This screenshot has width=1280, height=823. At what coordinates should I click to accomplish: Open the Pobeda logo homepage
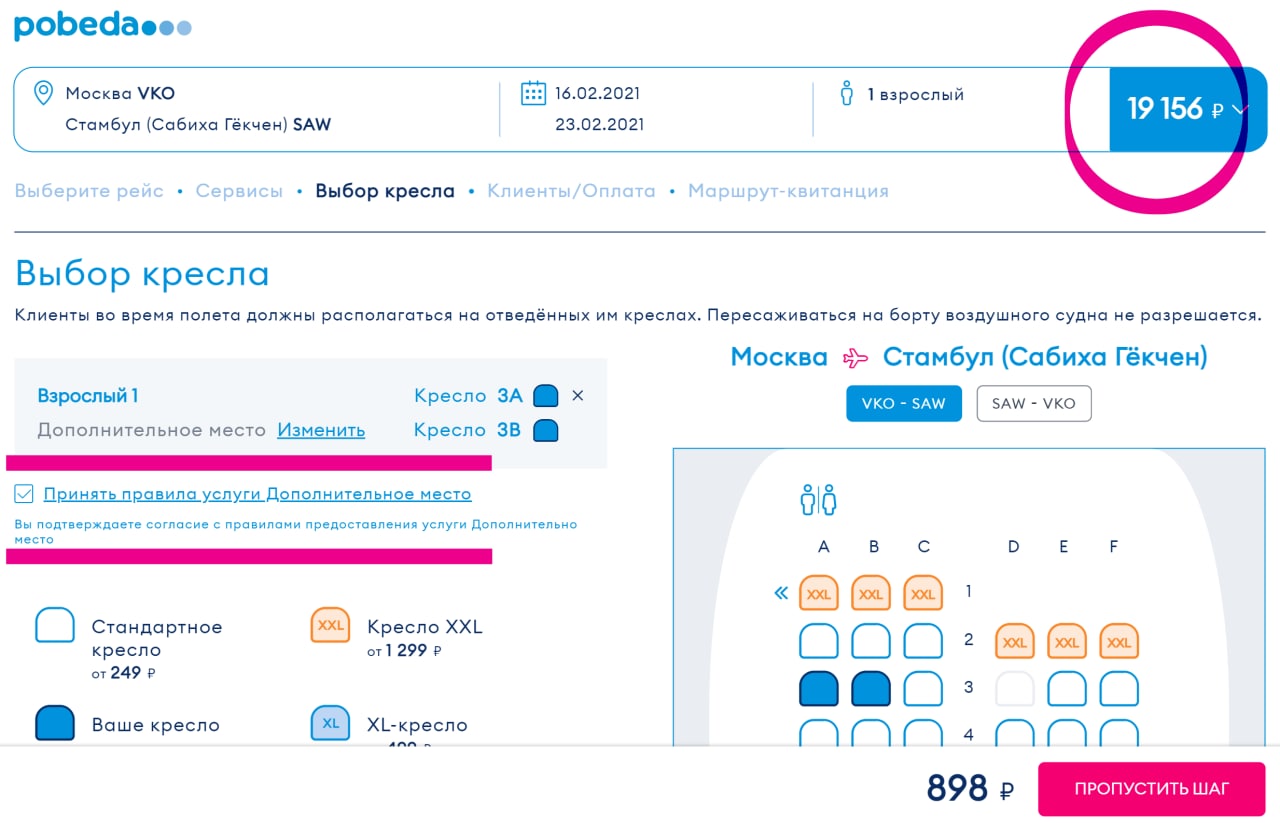[x=102, y=24]
